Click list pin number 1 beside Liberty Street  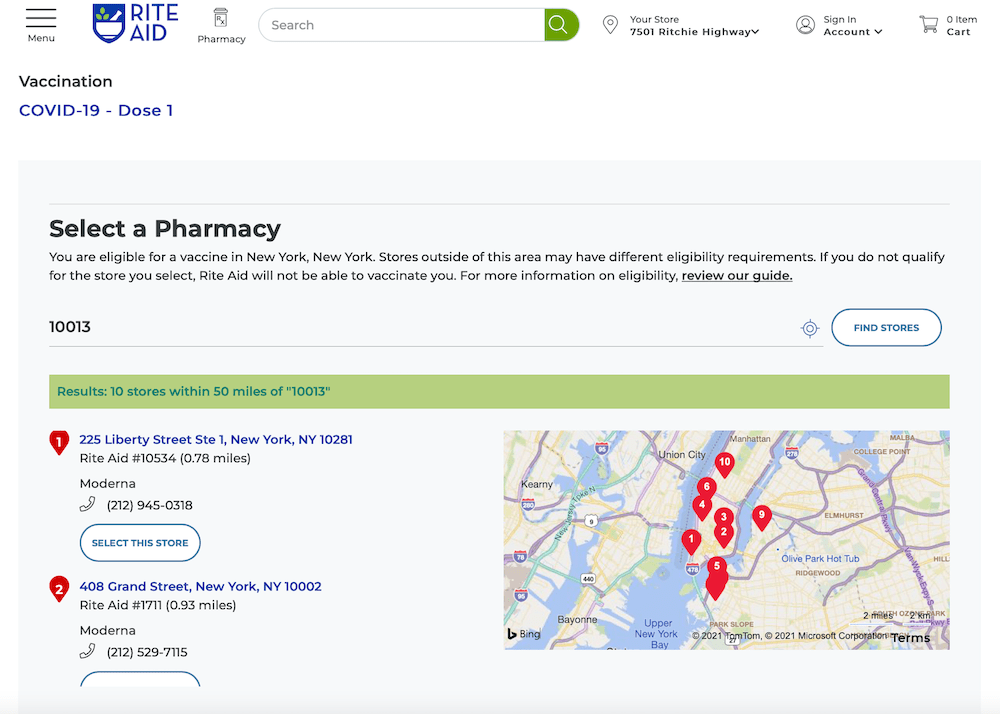pyautogui.click(x=59, y=442)
